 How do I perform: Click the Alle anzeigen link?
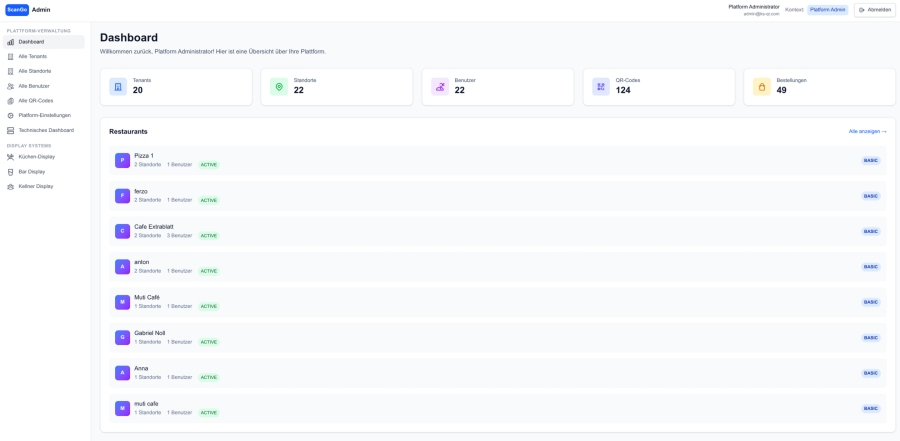[866, 131]
